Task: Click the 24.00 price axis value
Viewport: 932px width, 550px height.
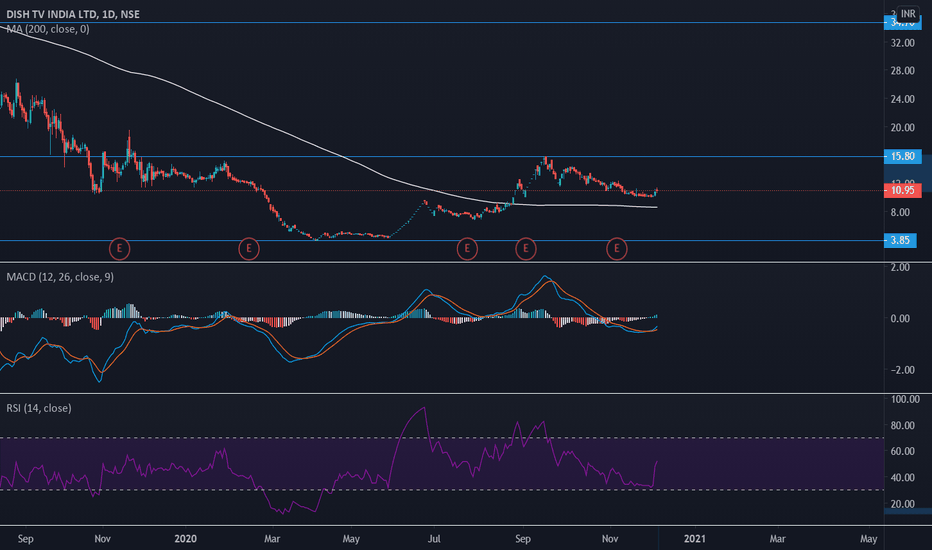Action: coord(902,99)
